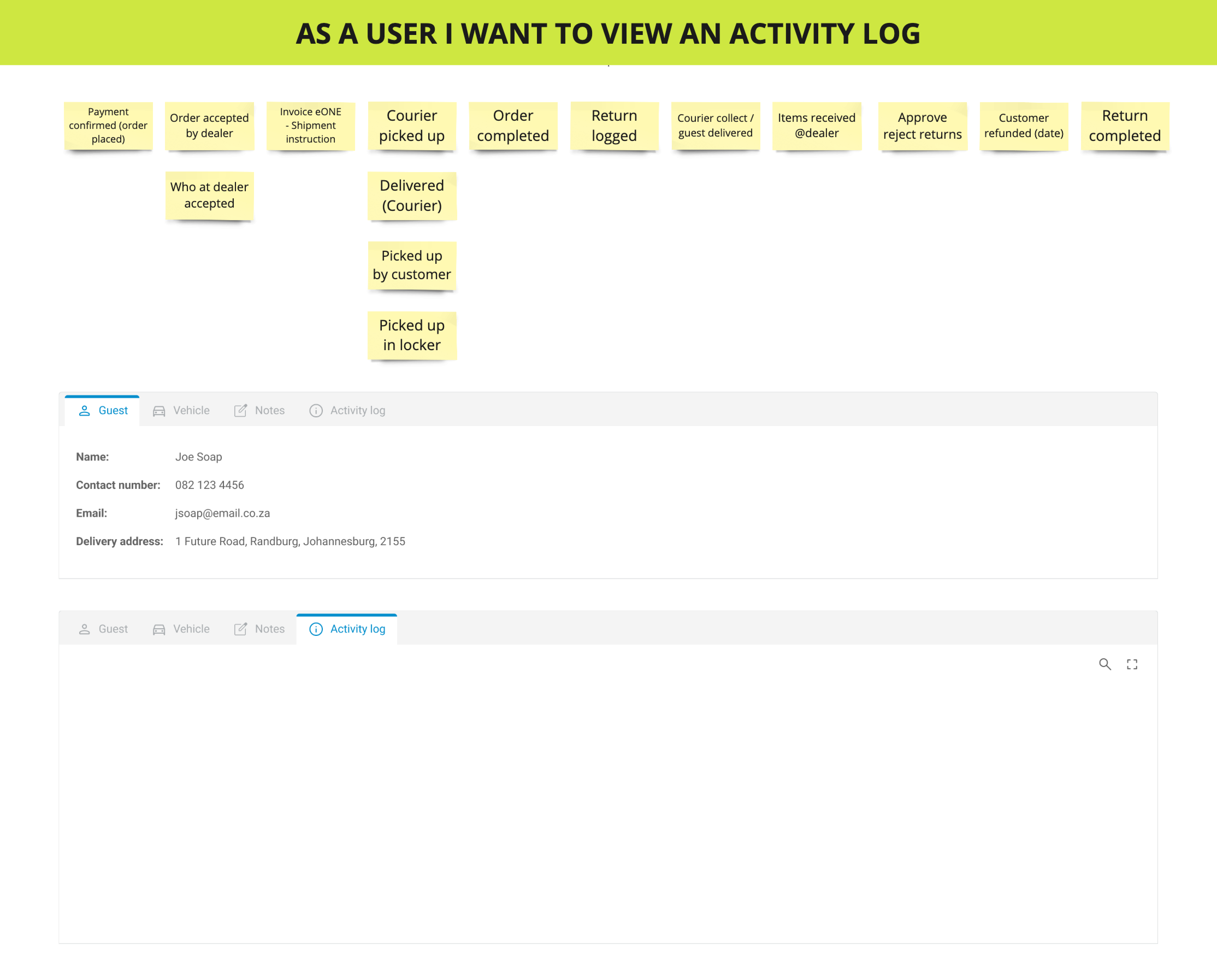Screen dimensions: 1217x980
Task: Click the 'Picked up in locker' sticky note
Action: click(412, 335)
